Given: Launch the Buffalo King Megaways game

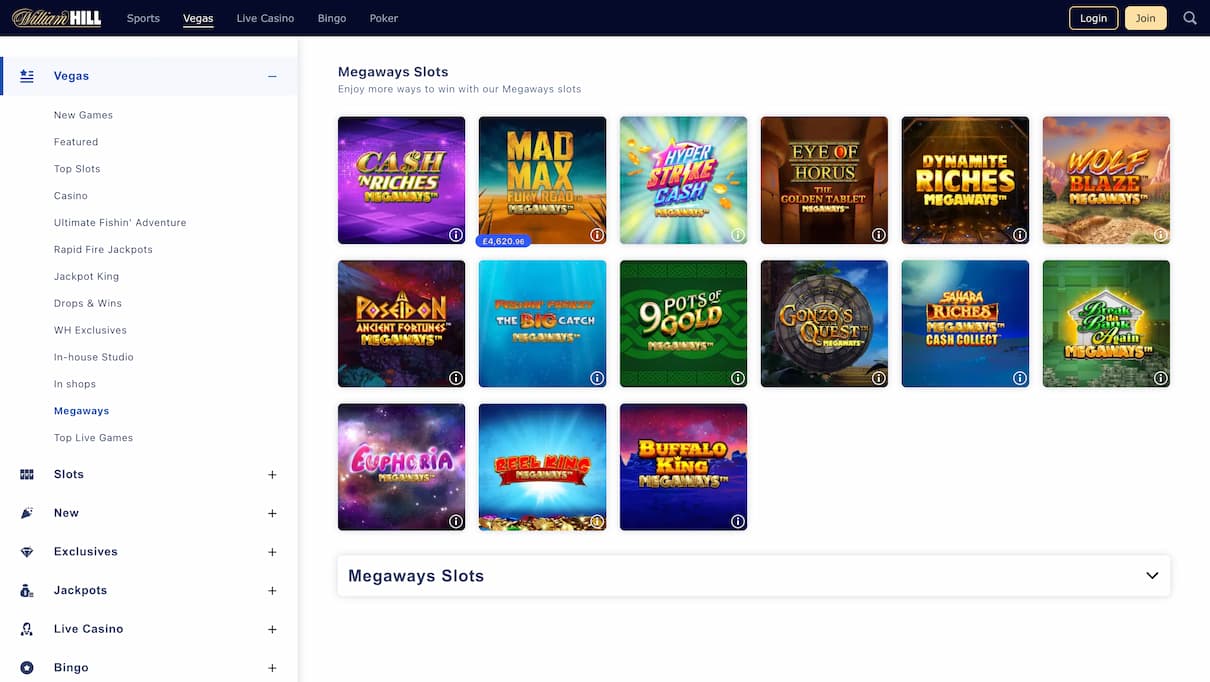Looking at the screenshot, I should [x=683, y=466].
